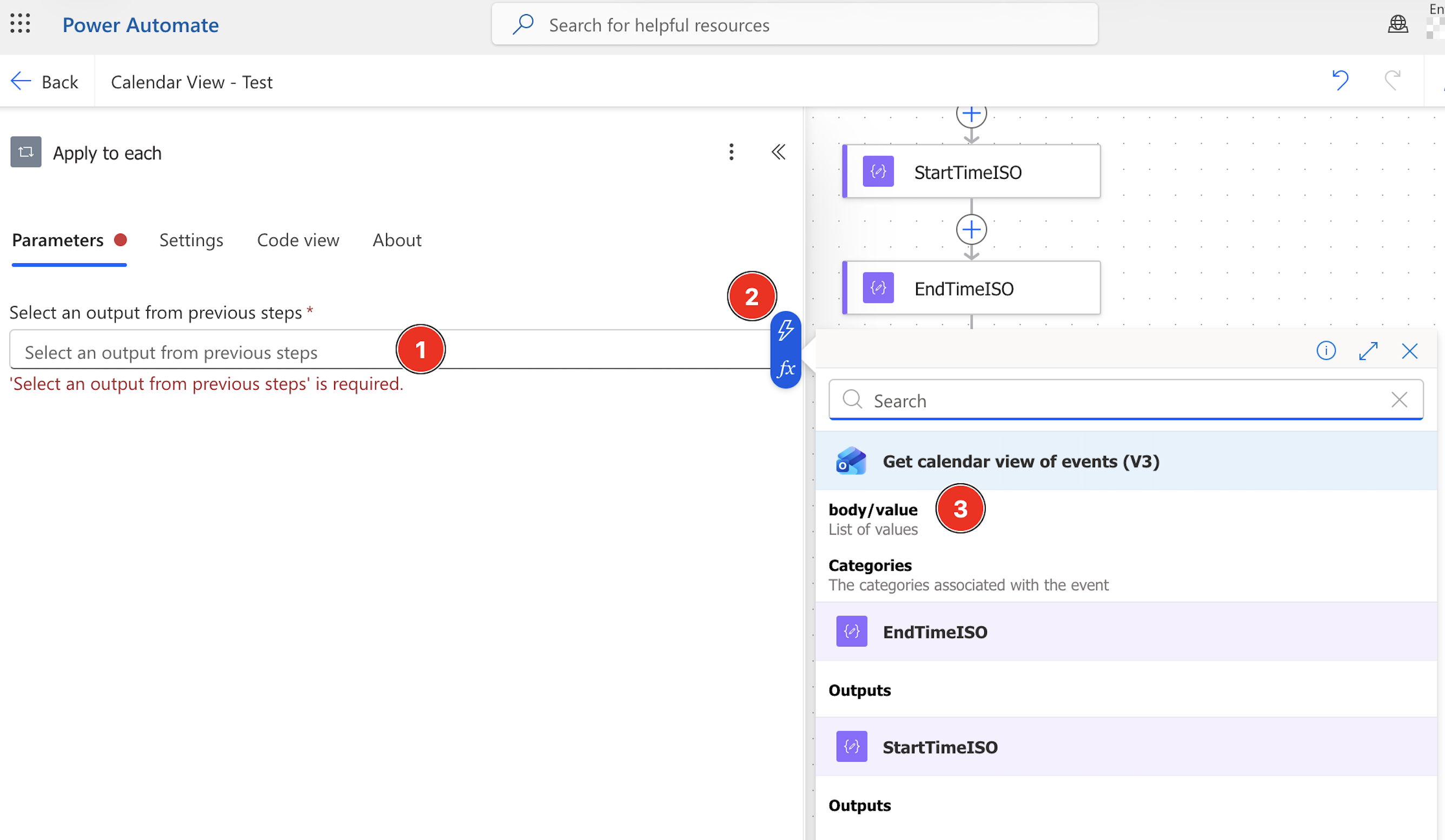This screenshot has width=1445, height=840.
Task: Open the app launcher waffle icon
Action: click(x=20, y=23)
